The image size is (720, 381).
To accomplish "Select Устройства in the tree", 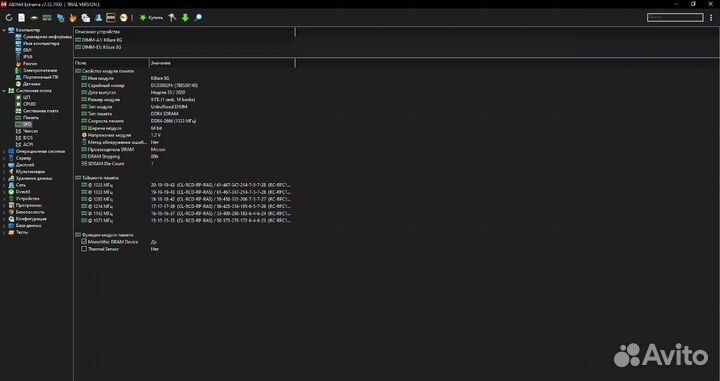I will (x=27, y=199).
